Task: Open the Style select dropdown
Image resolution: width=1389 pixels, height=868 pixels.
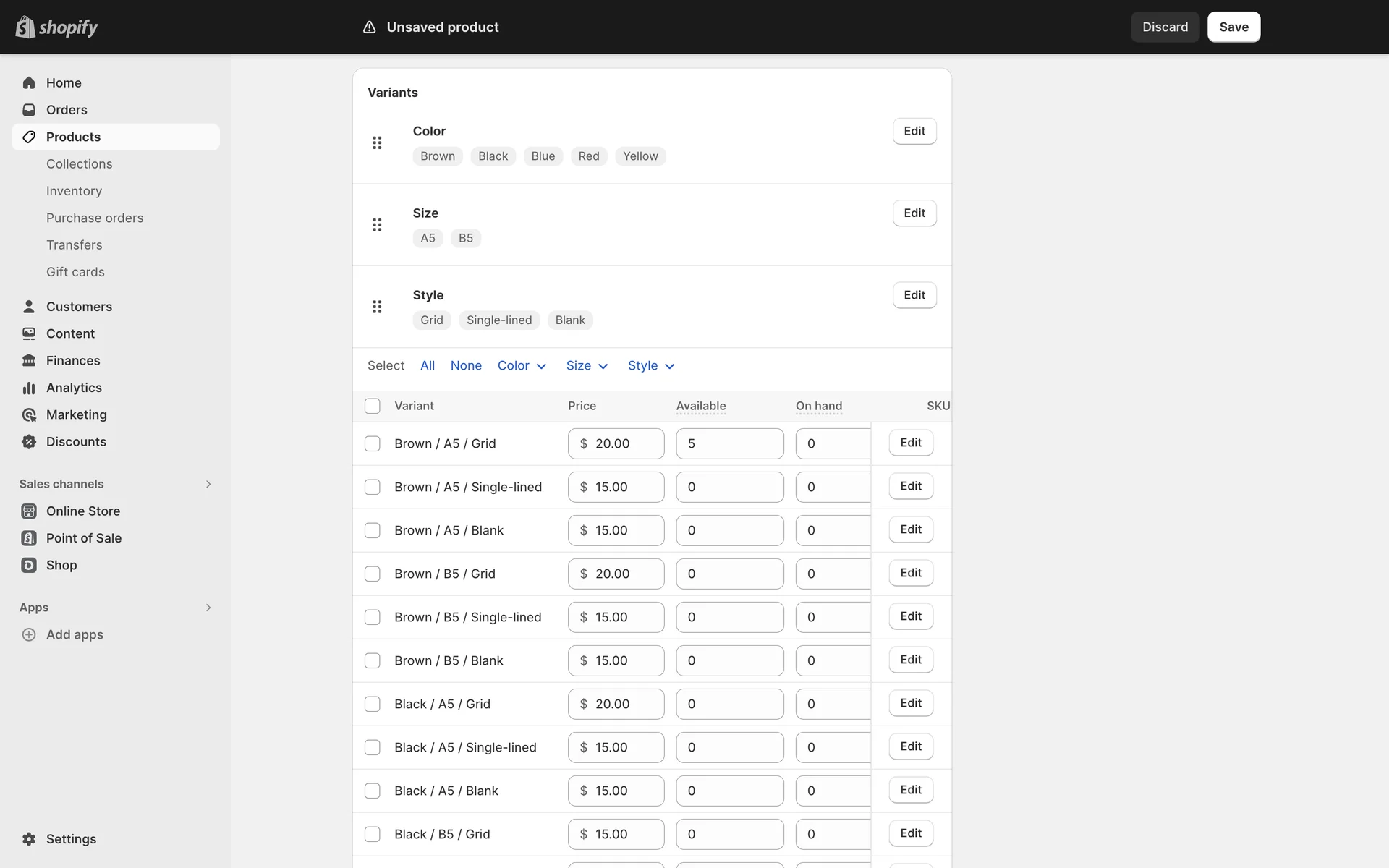Action: (x=651, y=366)
